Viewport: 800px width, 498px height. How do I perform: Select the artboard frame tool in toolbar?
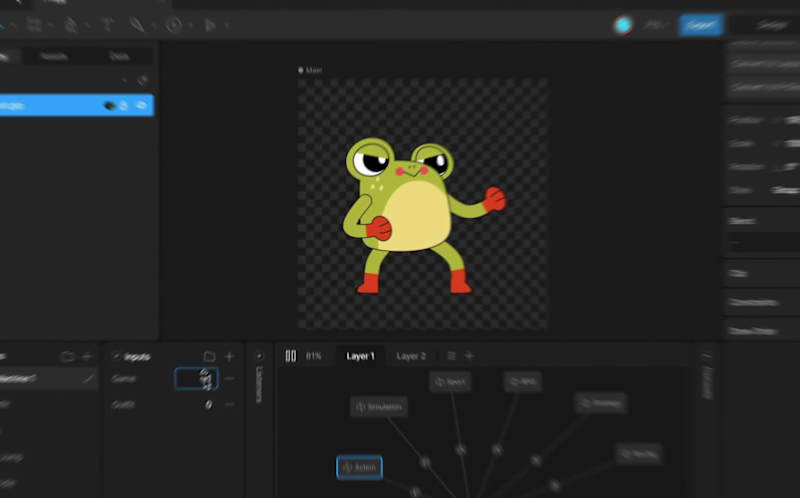tap(34, 25)
